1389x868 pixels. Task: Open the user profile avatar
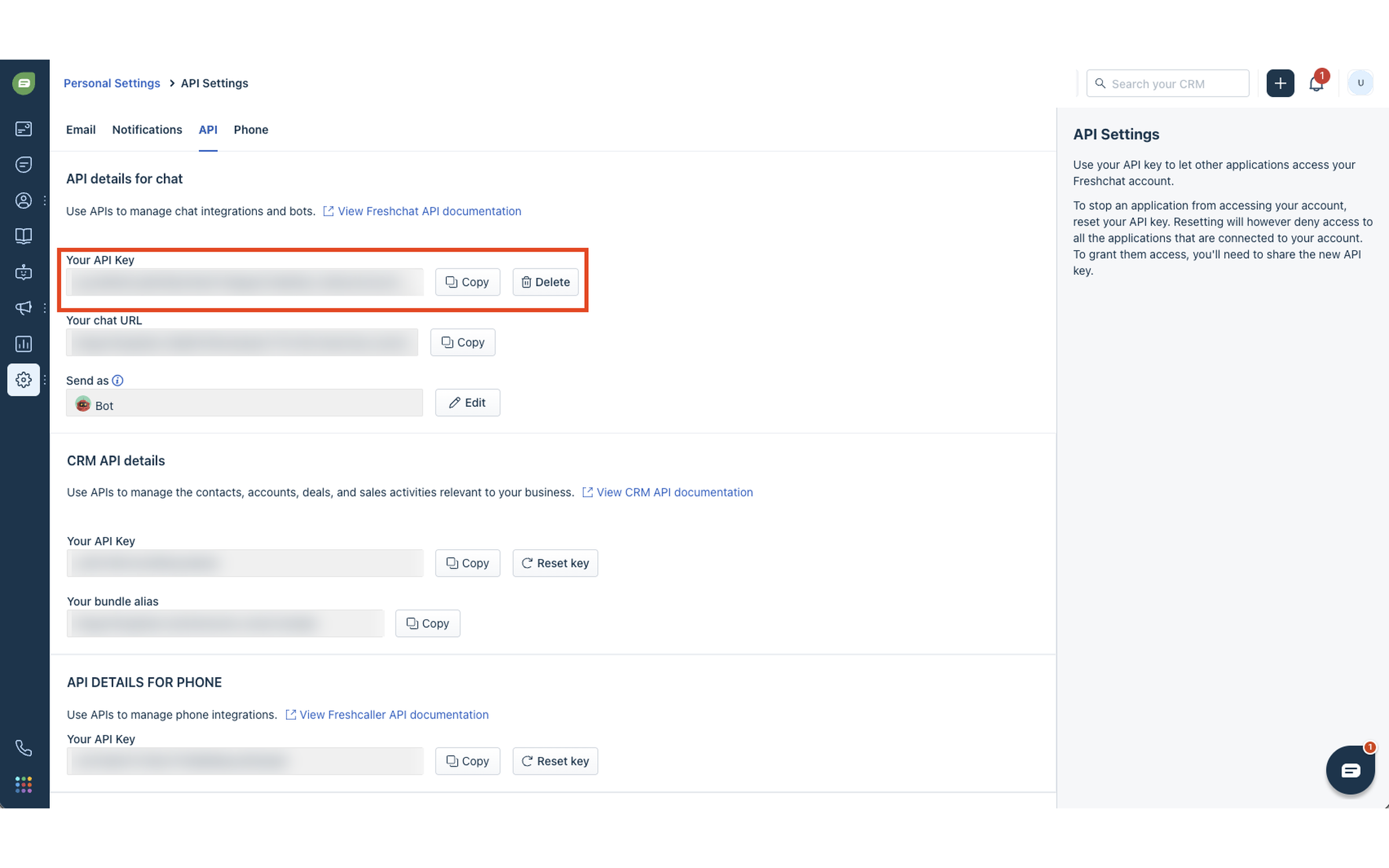[1360, 83]
